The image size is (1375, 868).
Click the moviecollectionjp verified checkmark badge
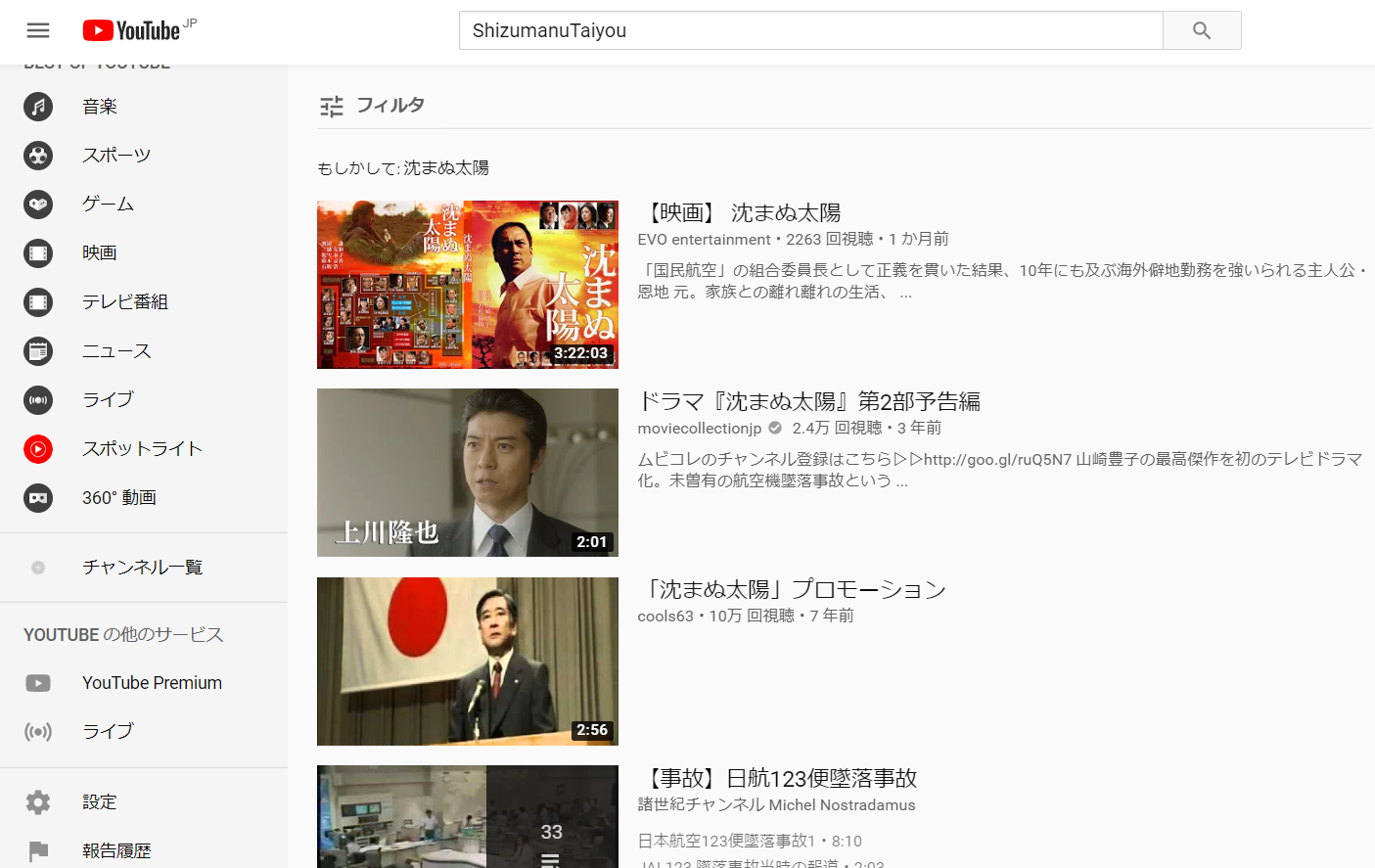[775, 428]
